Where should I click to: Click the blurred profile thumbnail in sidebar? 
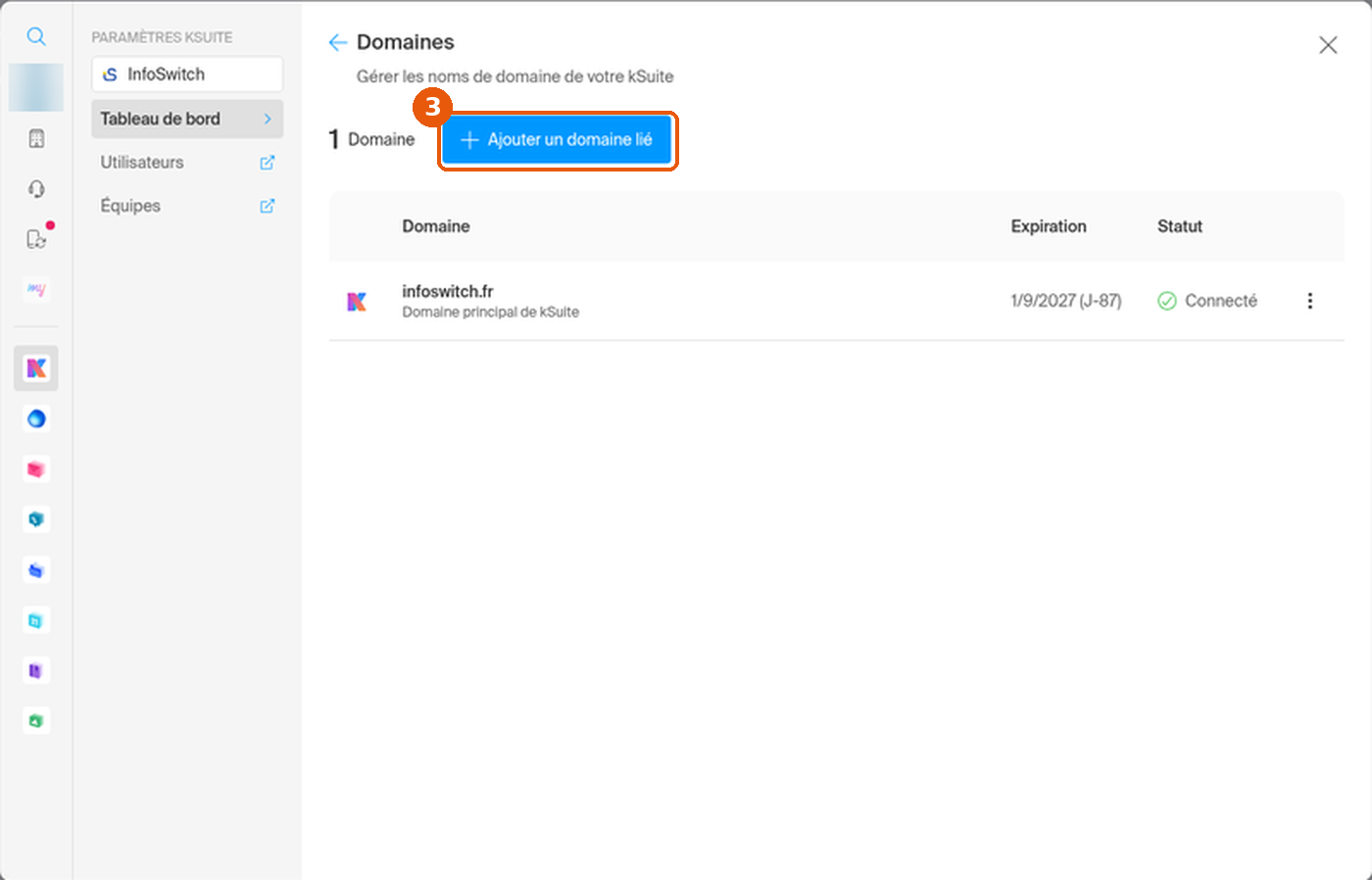pos(36,87)
